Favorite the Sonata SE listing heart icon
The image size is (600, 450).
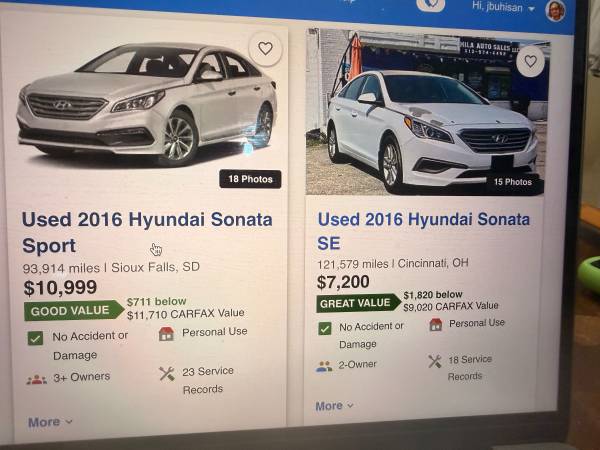[x=530, y=61]
